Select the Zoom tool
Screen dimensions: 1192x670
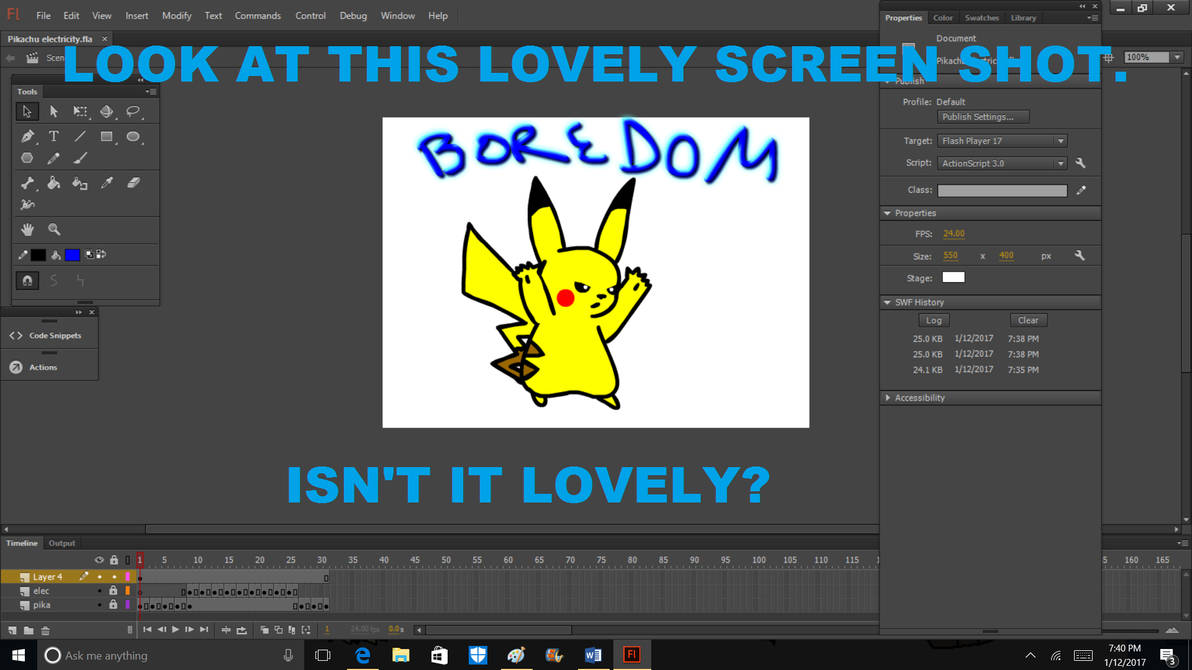53,228
